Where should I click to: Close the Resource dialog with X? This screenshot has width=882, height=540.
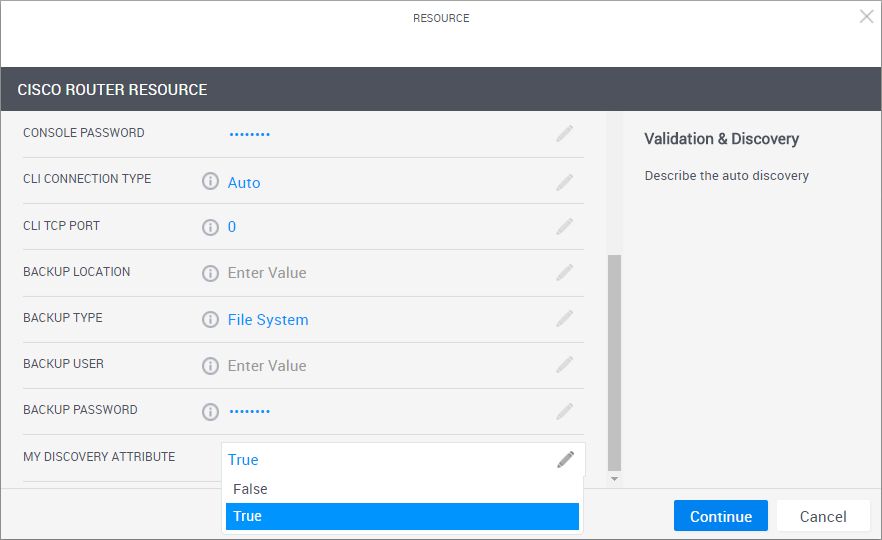(x=866, y=17)
